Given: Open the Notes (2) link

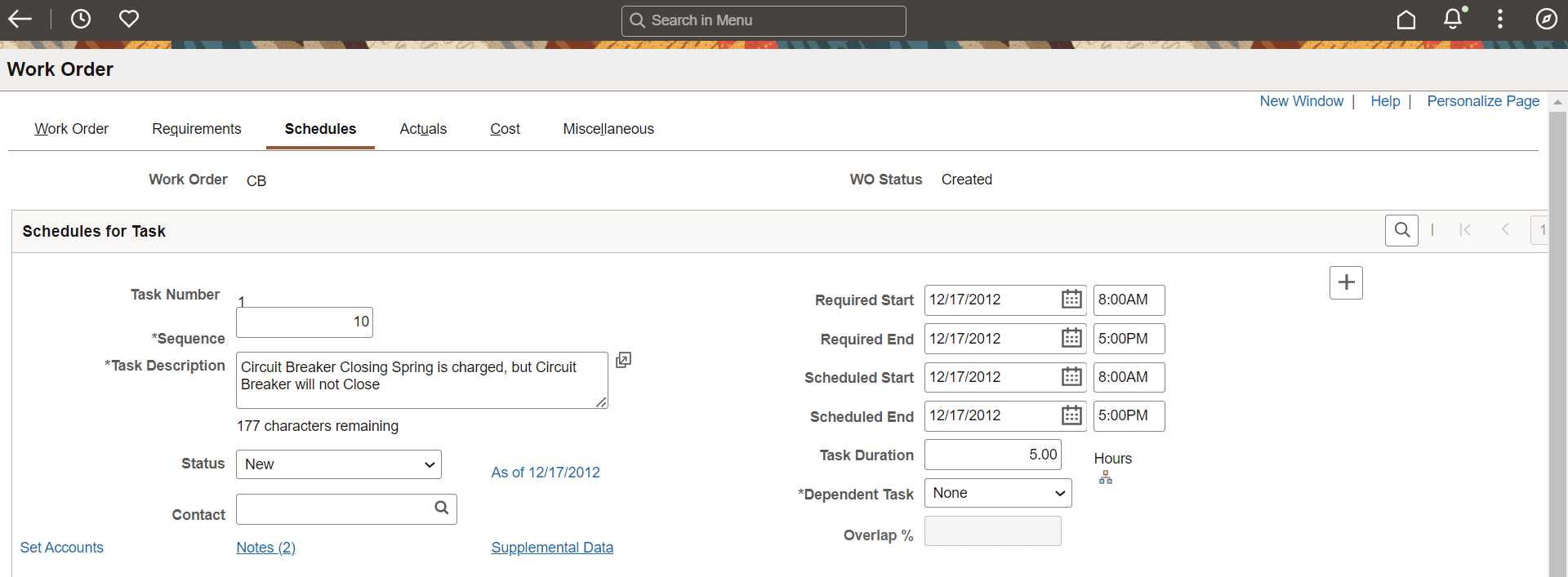Looking at the screenshot, I should pyautogui.click(x=266, y=548).
